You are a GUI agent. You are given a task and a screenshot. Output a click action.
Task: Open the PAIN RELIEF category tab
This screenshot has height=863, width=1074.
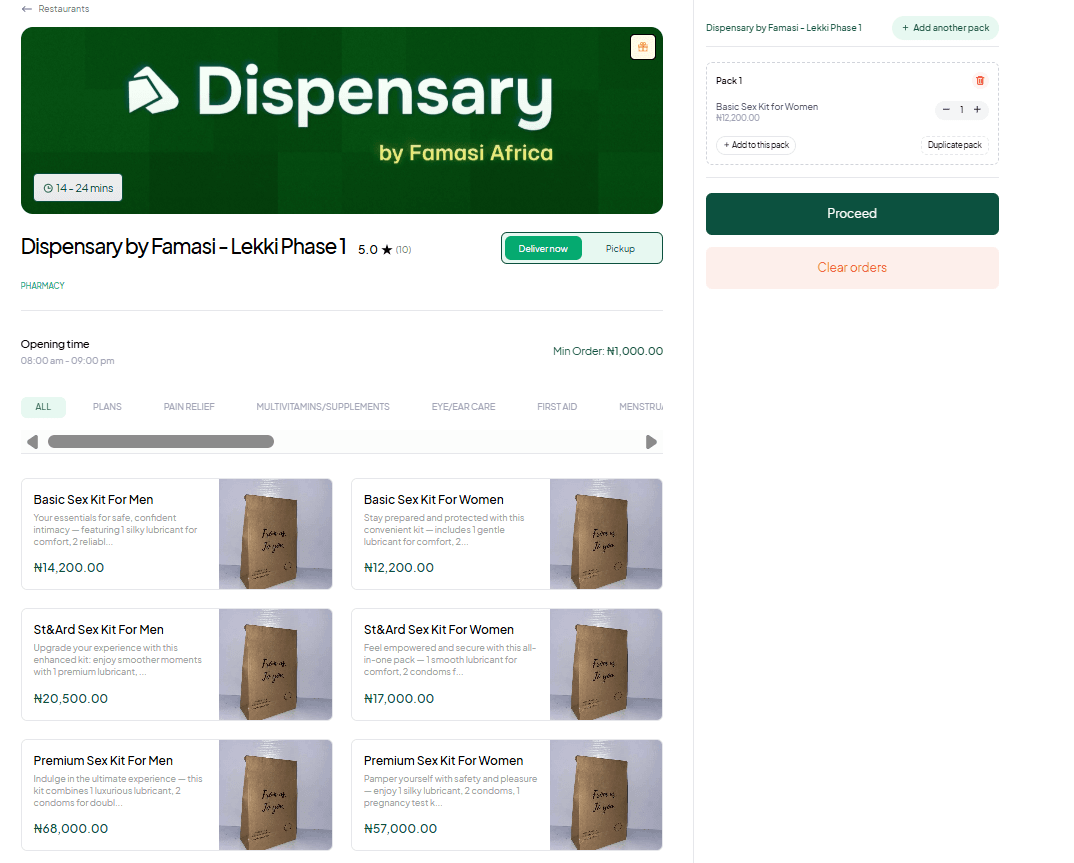189,407
